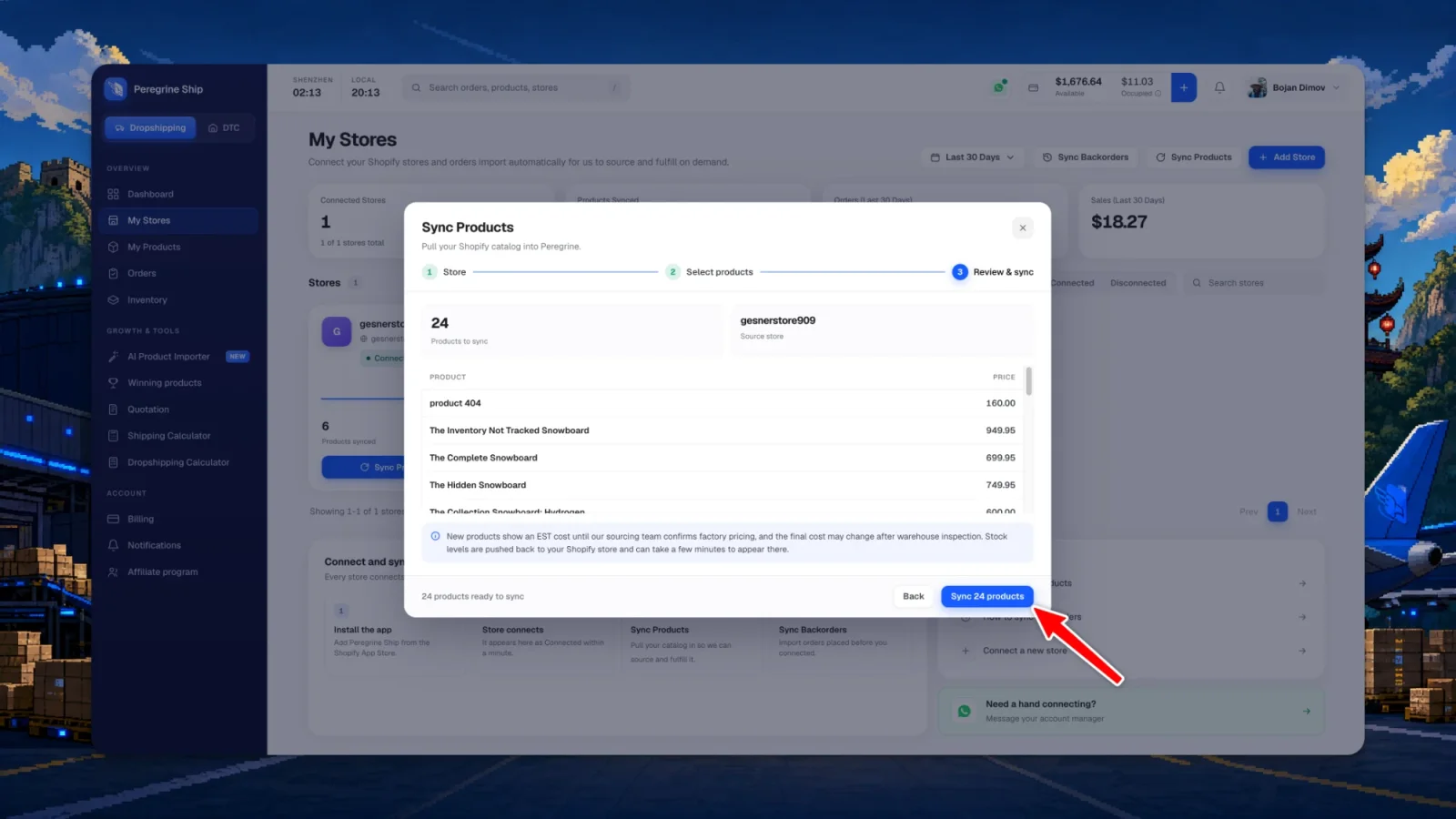Screen dimensions: 1456x819
Task: Close the Sync Products dialog
Action: [1023, 227]
